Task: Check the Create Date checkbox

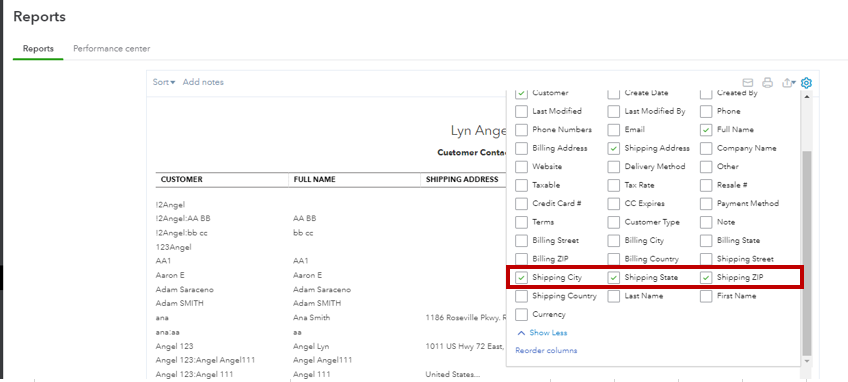Action: point(613,93)
